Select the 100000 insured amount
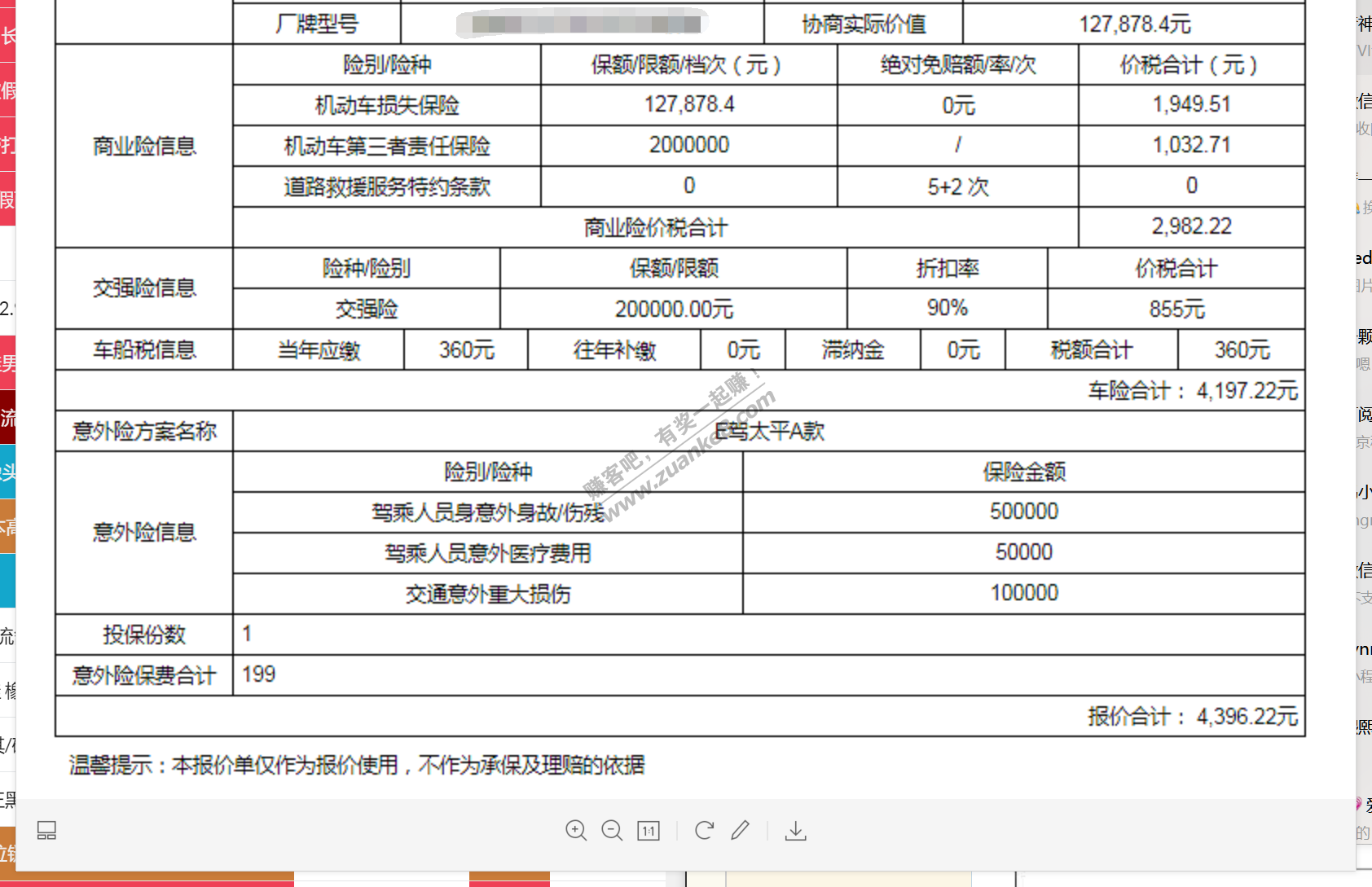 1024,593
